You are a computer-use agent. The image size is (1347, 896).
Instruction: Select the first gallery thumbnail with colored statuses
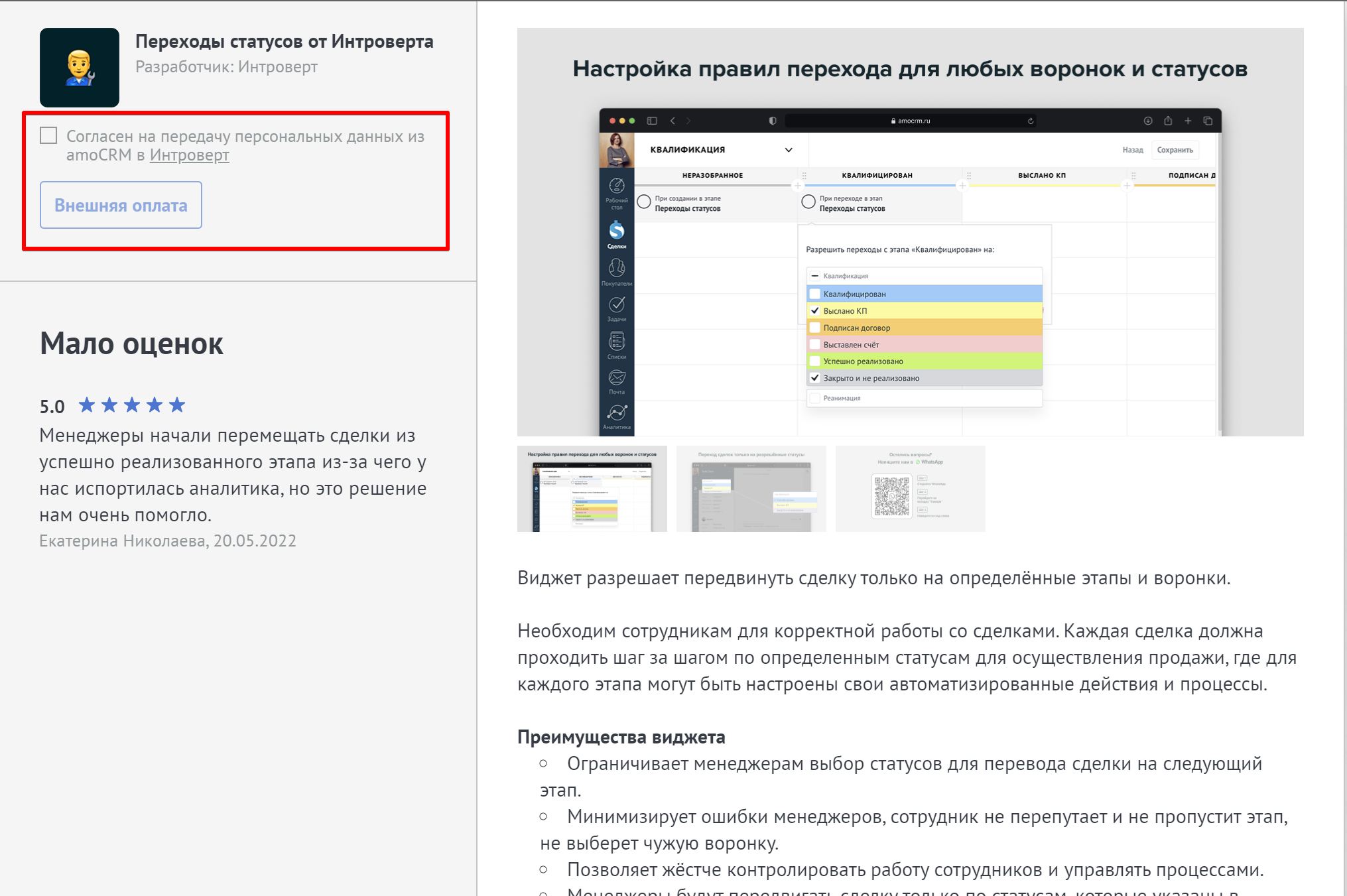tap(592, 489)
